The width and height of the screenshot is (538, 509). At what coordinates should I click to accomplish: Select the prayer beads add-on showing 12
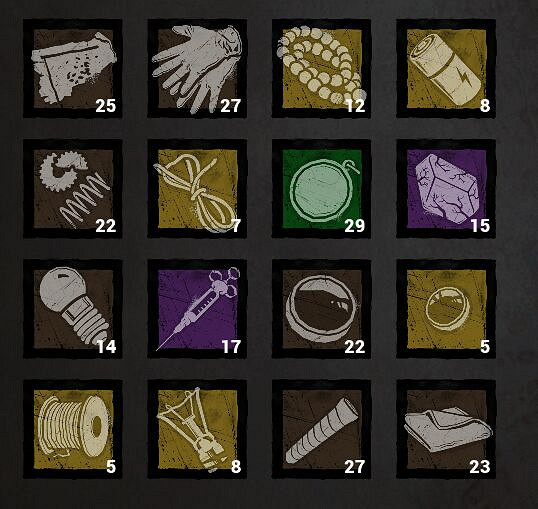(321, 69)
